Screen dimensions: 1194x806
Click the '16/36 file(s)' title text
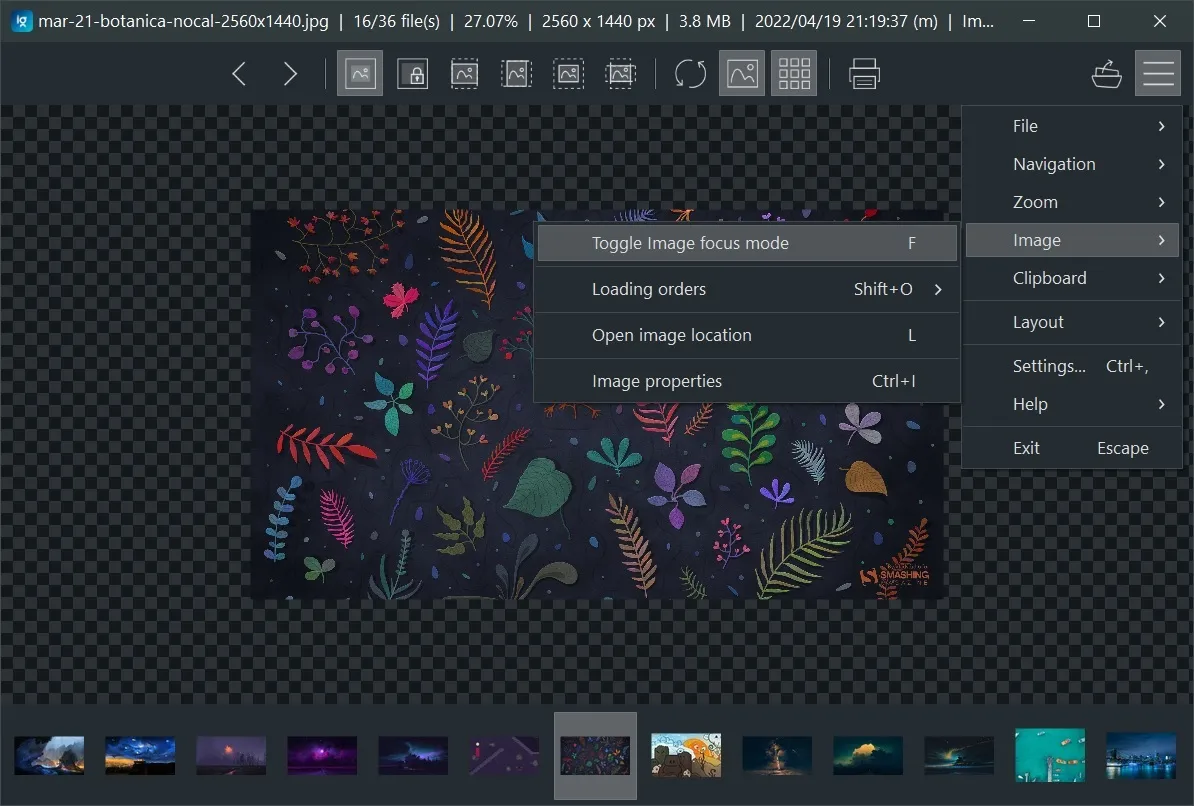click(397, 21)
